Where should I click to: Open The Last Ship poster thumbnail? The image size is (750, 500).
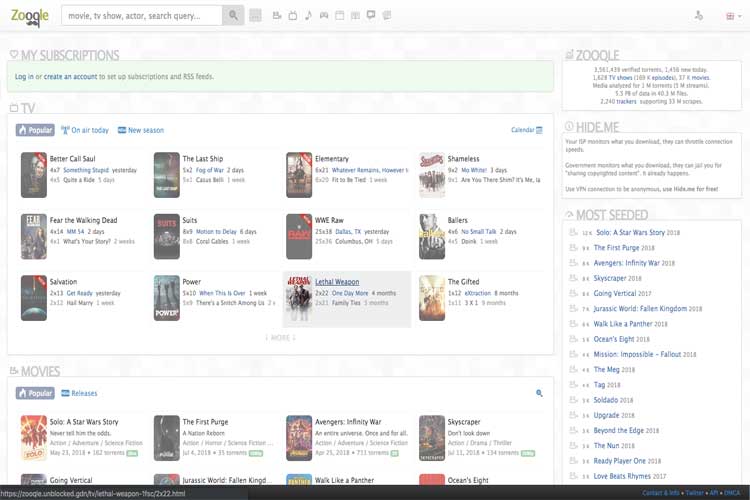(166, 175)
